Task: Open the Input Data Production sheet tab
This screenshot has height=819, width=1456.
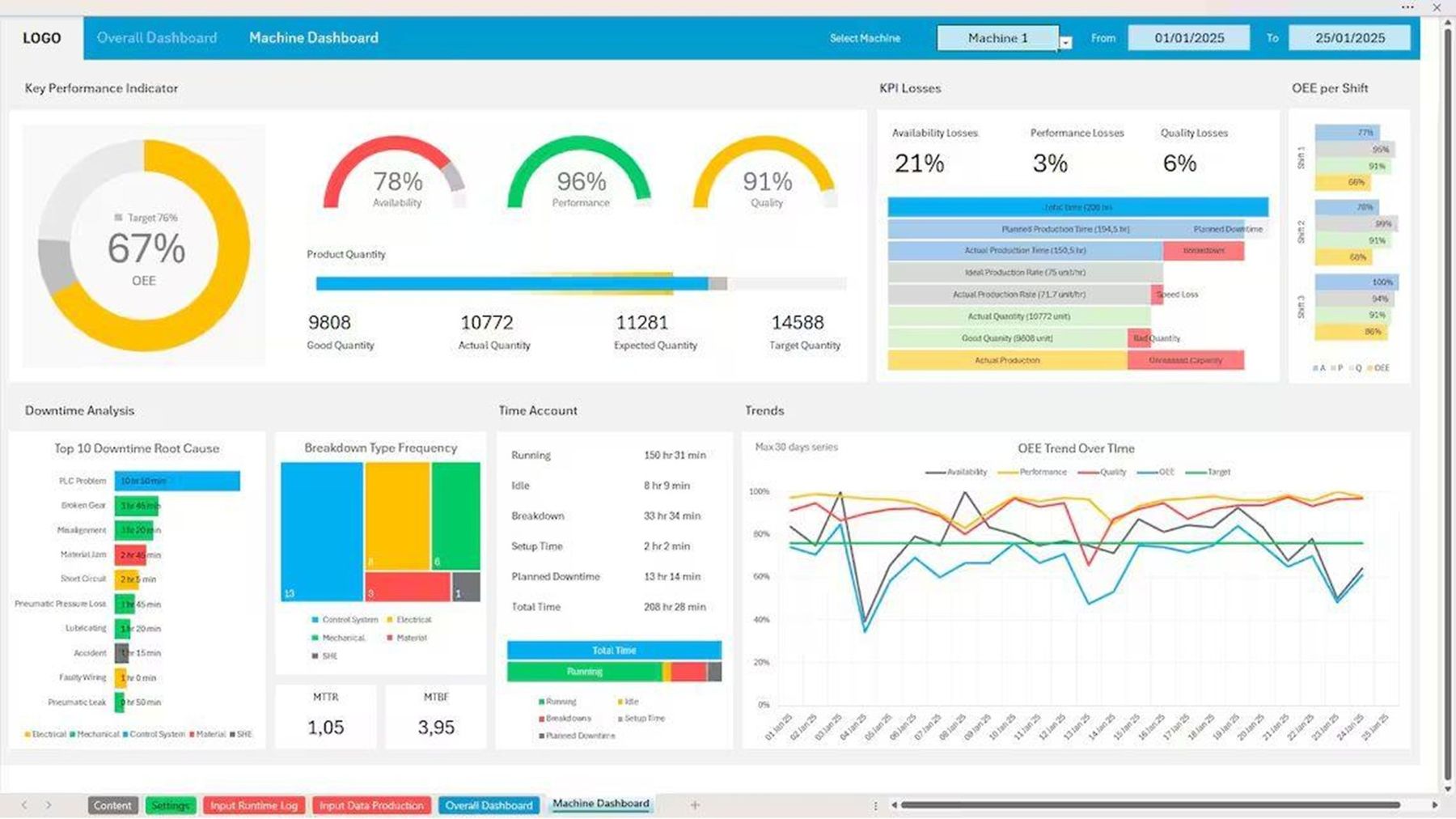Action: point(371,805)
